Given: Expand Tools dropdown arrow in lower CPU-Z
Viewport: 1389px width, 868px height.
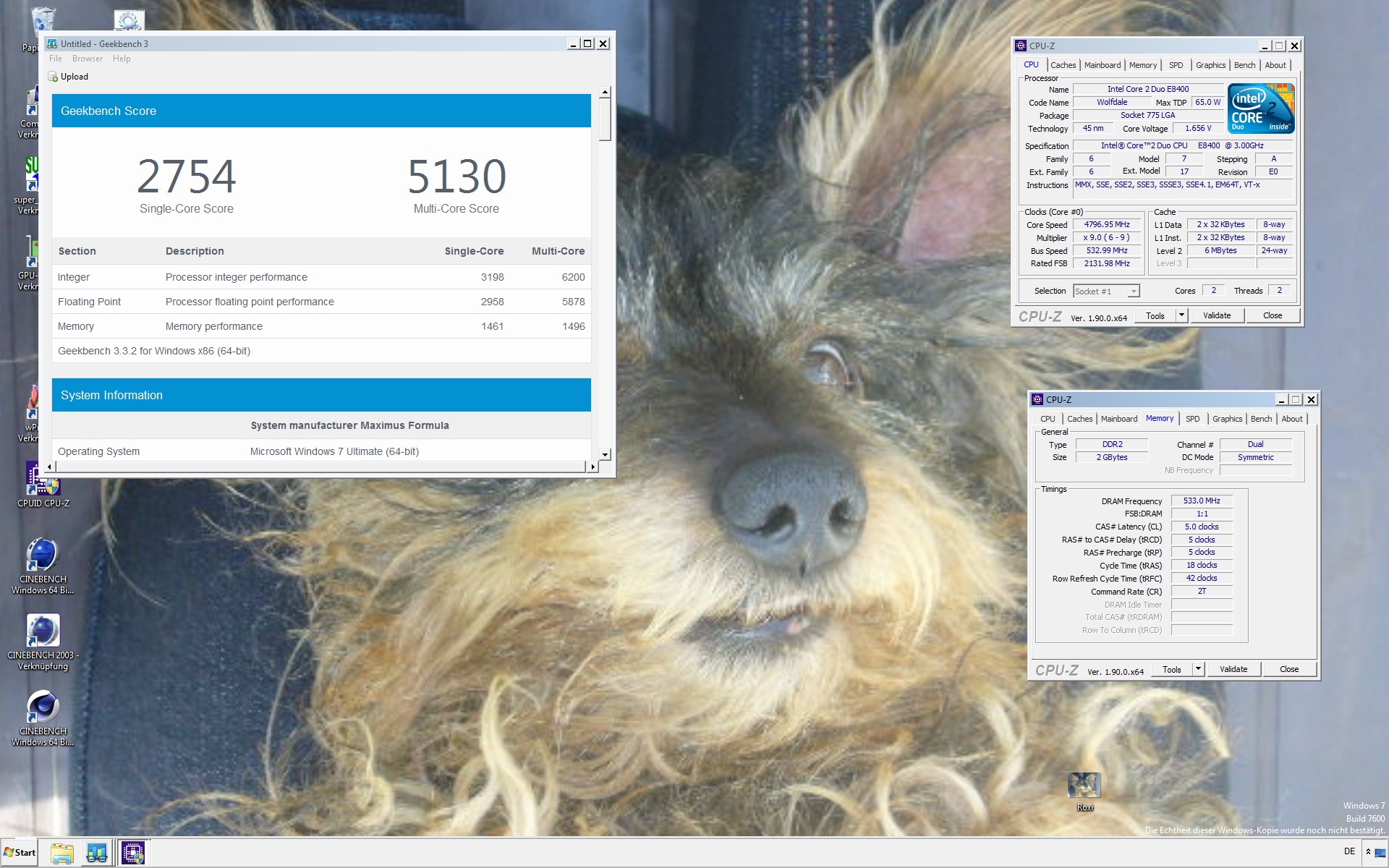Looking at the screenshot, I should click(1198, 669).
